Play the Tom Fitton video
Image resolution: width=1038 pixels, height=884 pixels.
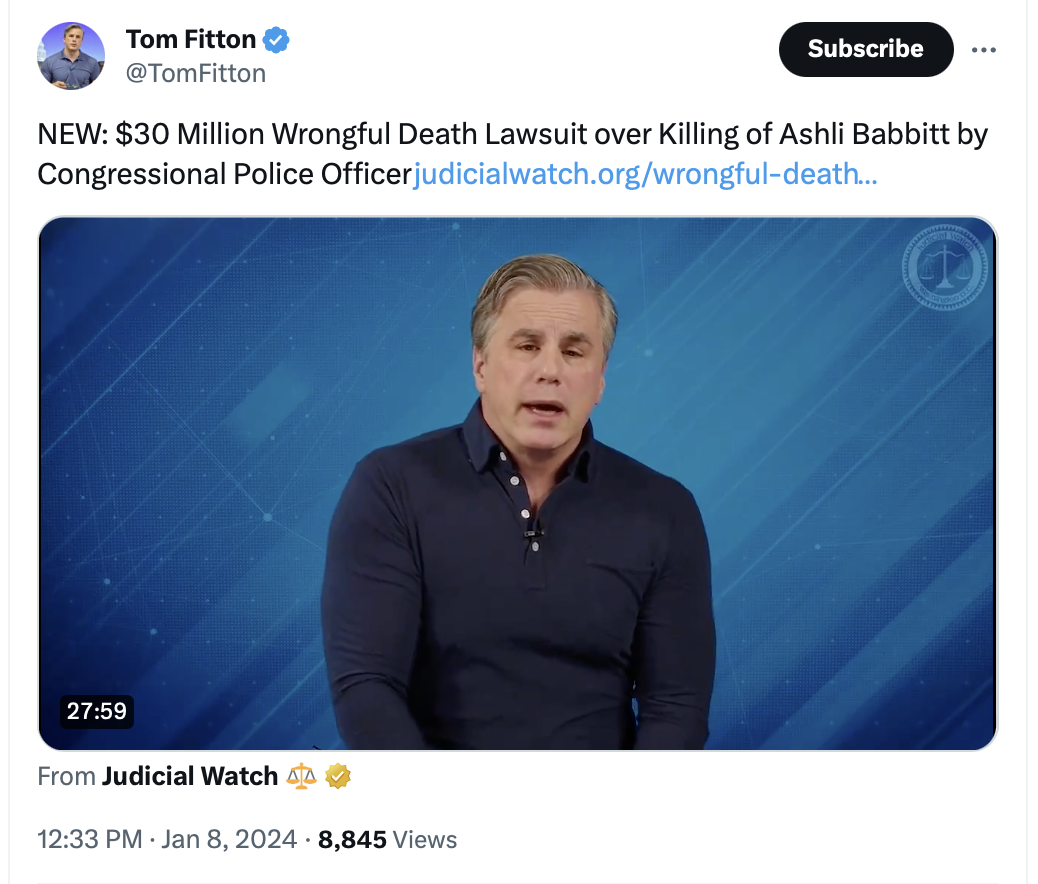pos(517,483)
